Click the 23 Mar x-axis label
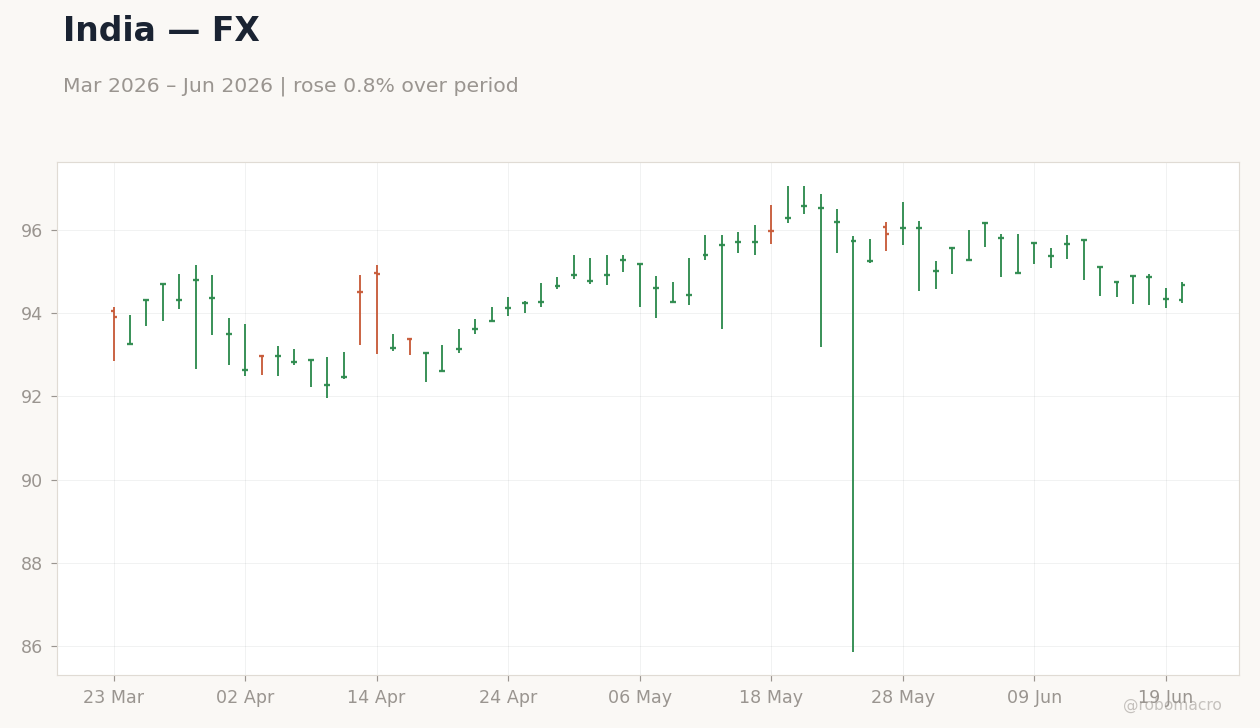This screenshot has width=1260, height=728. click(114, 698)
